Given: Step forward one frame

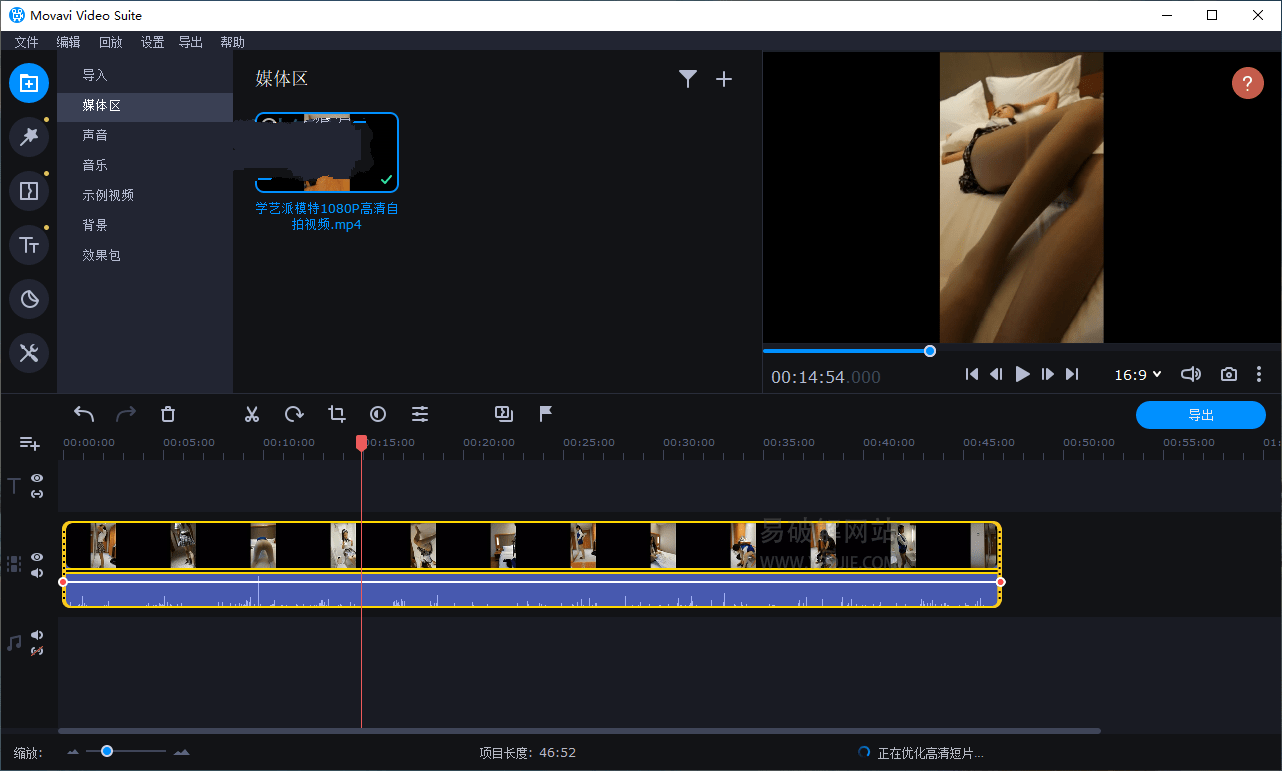Looking at the screenshot, I should point(1048,374).
